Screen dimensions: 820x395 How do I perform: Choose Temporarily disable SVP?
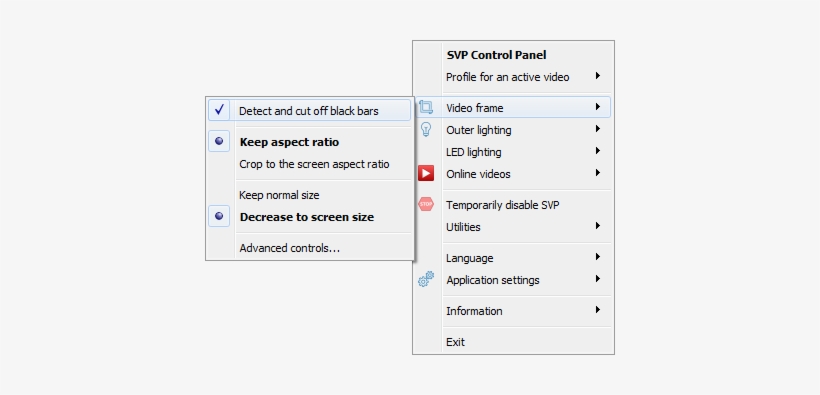click(x=502, y=205)
